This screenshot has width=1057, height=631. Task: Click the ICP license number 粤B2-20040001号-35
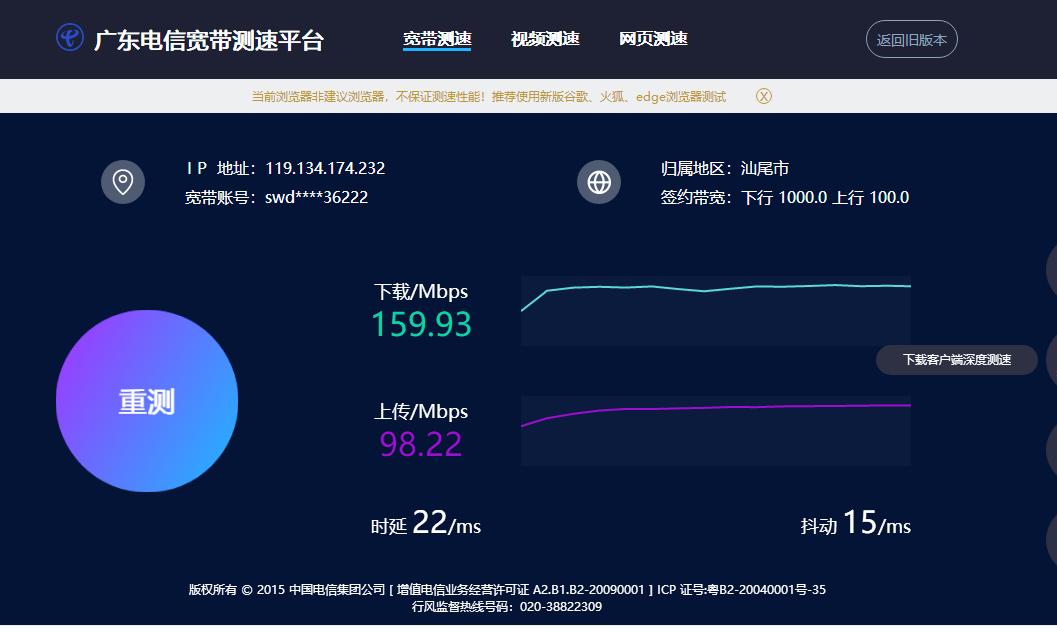tap(769, 590)
